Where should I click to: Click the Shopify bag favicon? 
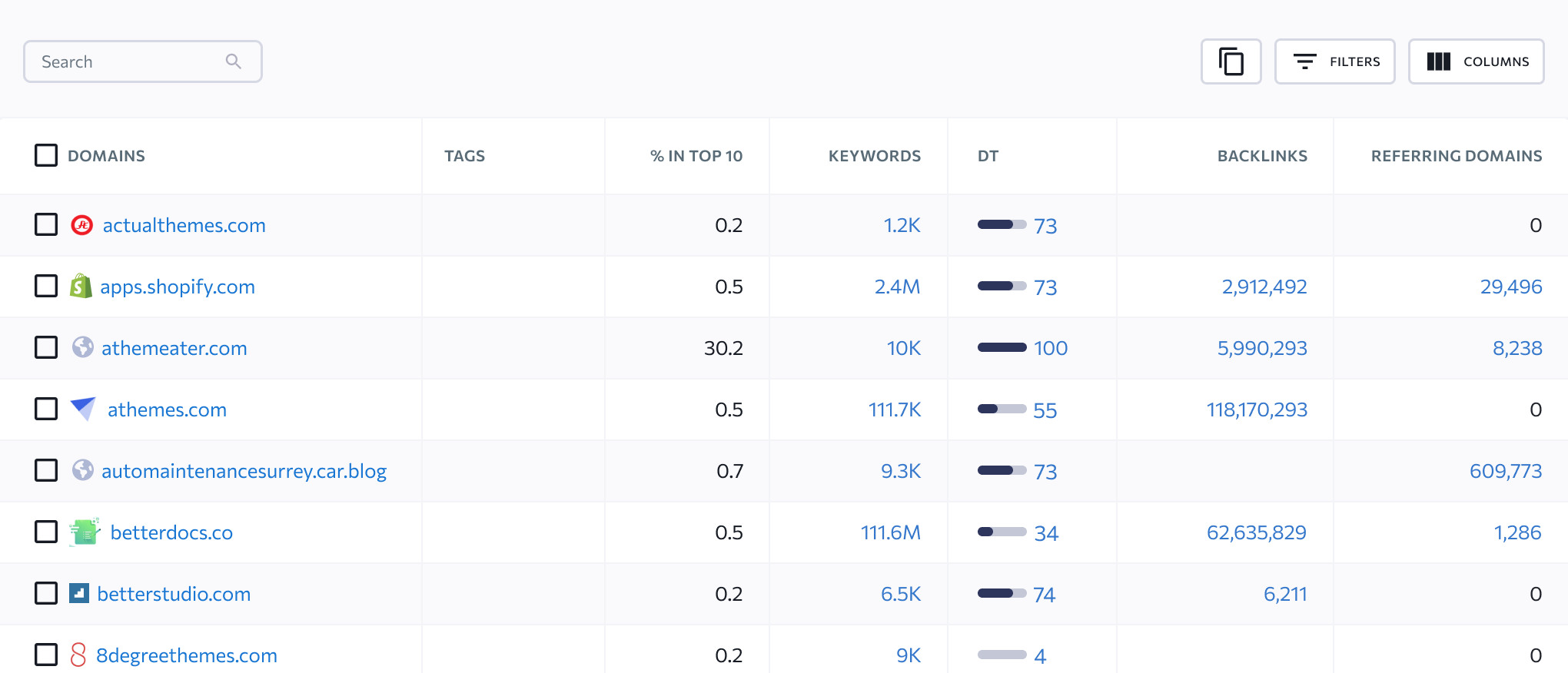pyautogui.click(x=81, y=286)
